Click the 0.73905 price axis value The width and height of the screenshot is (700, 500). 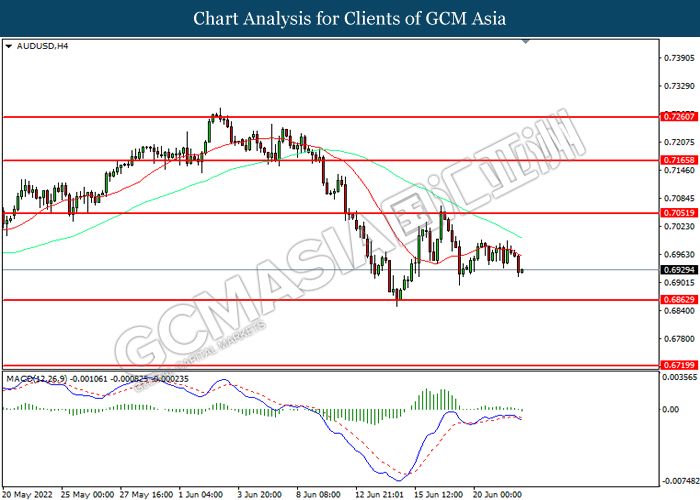[679, 58]
